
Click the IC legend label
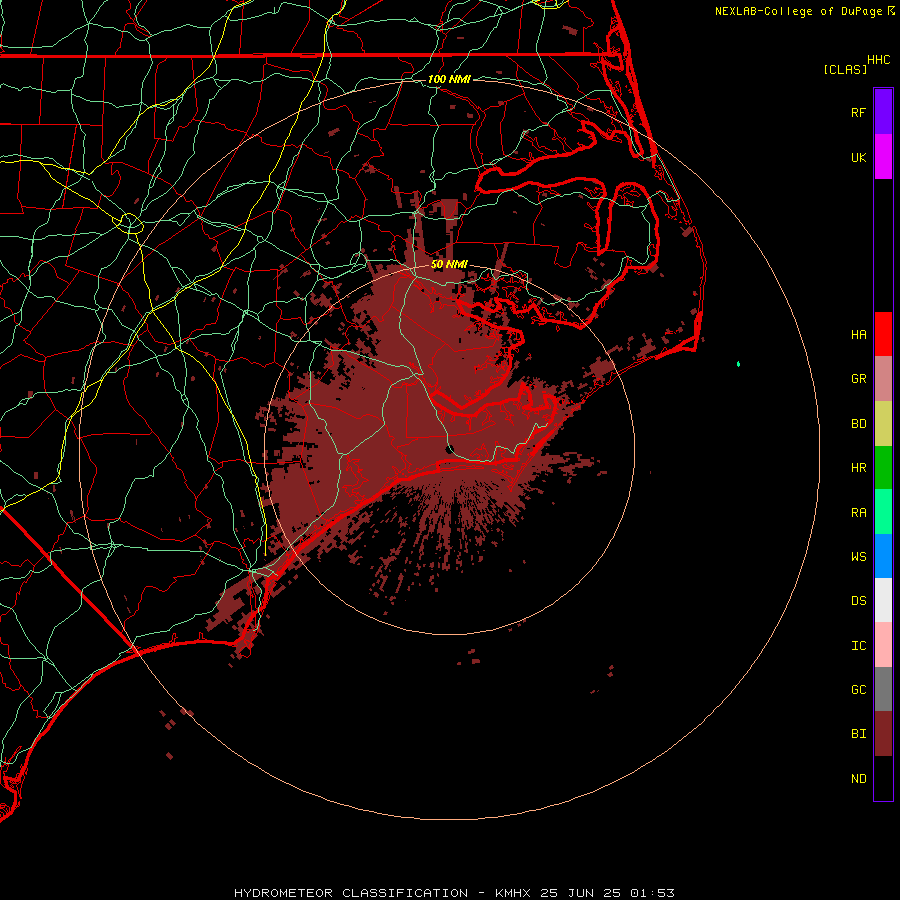click(x=858, y=646)
